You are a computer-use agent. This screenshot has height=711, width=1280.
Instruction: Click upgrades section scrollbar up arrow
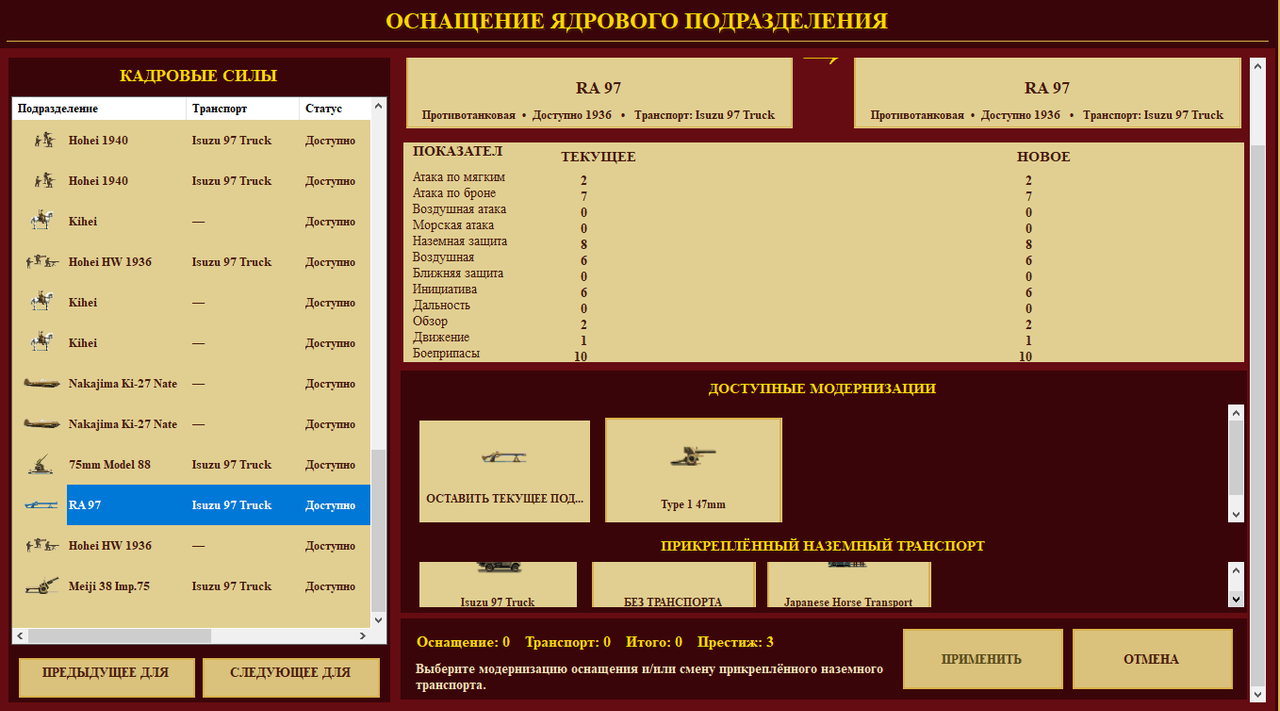tap(1235, 413)
